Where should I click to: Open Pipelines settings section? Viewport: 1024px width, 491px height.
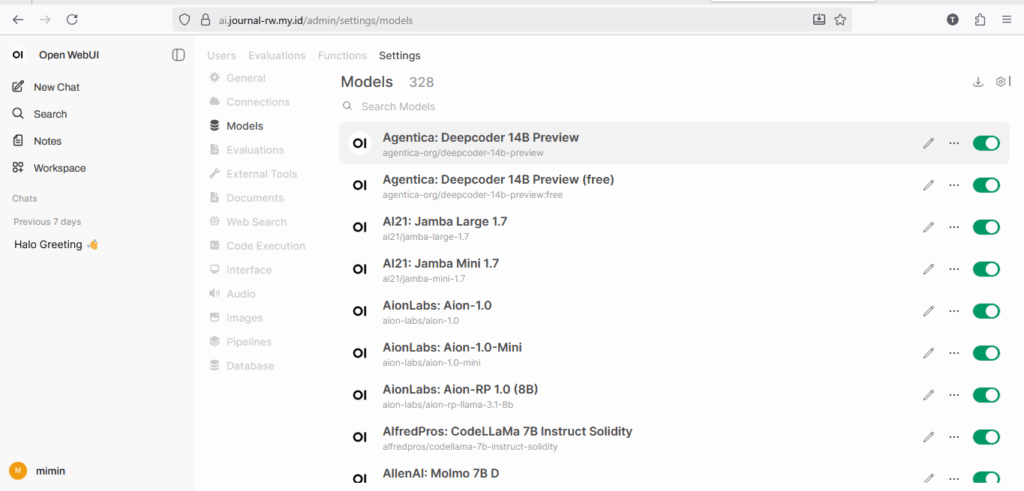pos(240,342)
